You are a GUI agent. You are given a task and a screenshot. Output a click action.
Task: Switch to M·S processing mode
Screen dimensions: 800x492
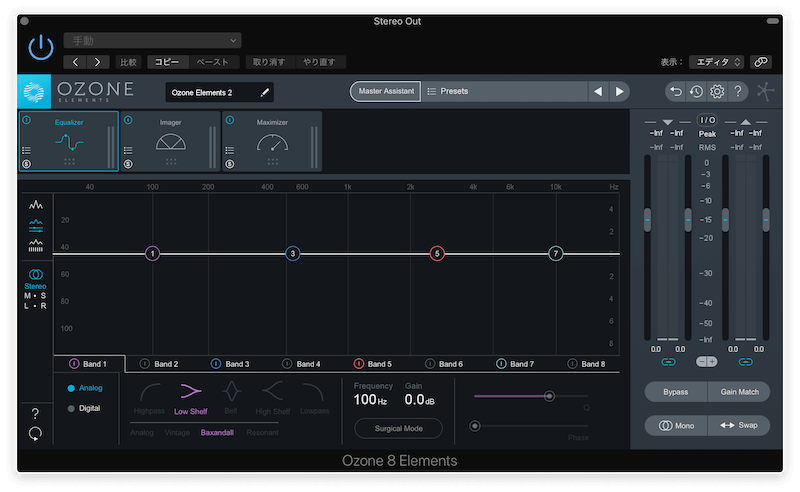[35, 296]
